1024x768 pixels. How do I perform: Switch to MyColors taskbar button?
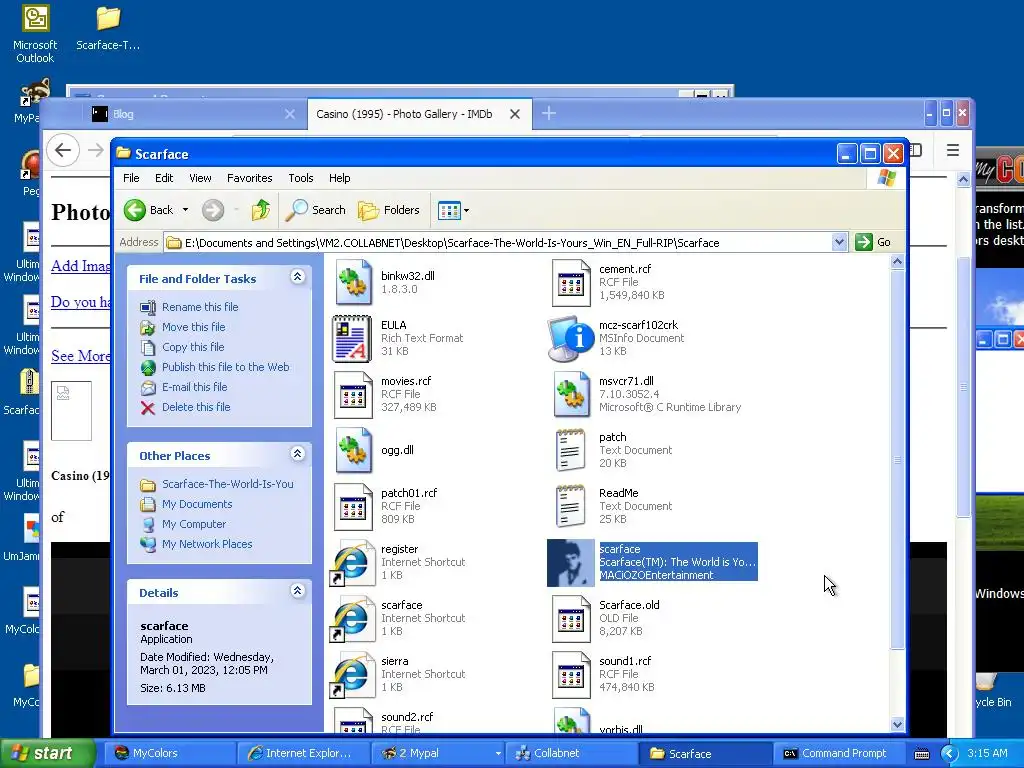pos(169,754)
